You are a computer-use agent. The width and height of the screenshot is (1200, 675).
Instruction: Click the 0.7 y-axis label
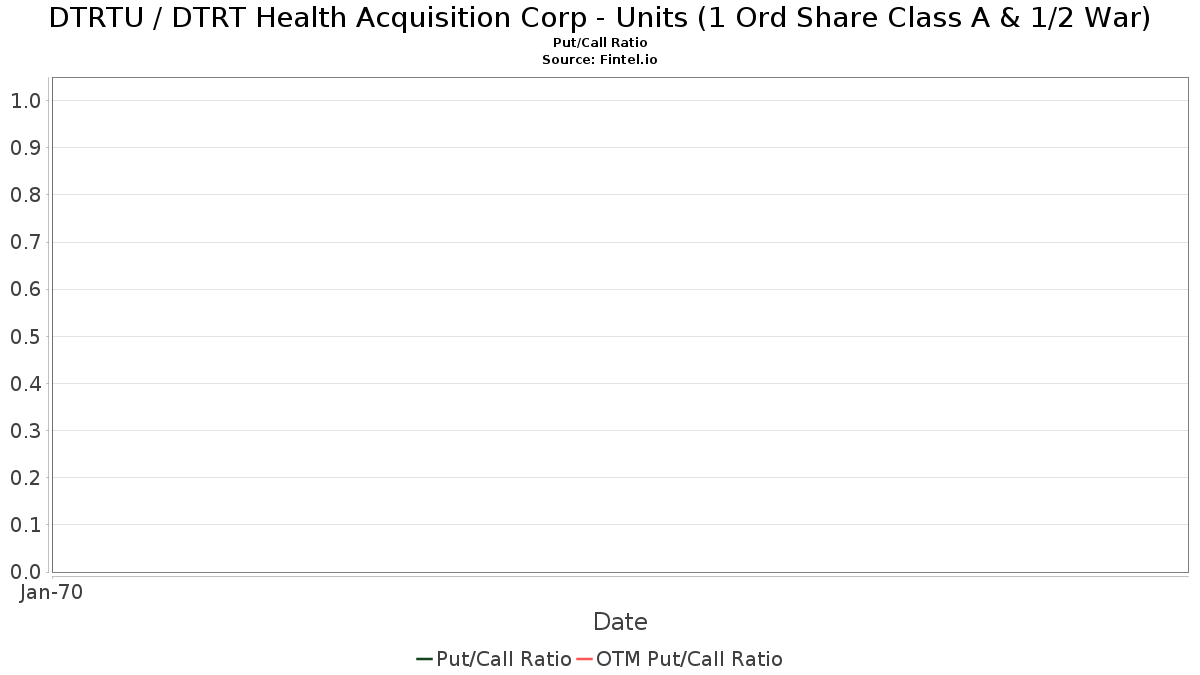point(25,242)
